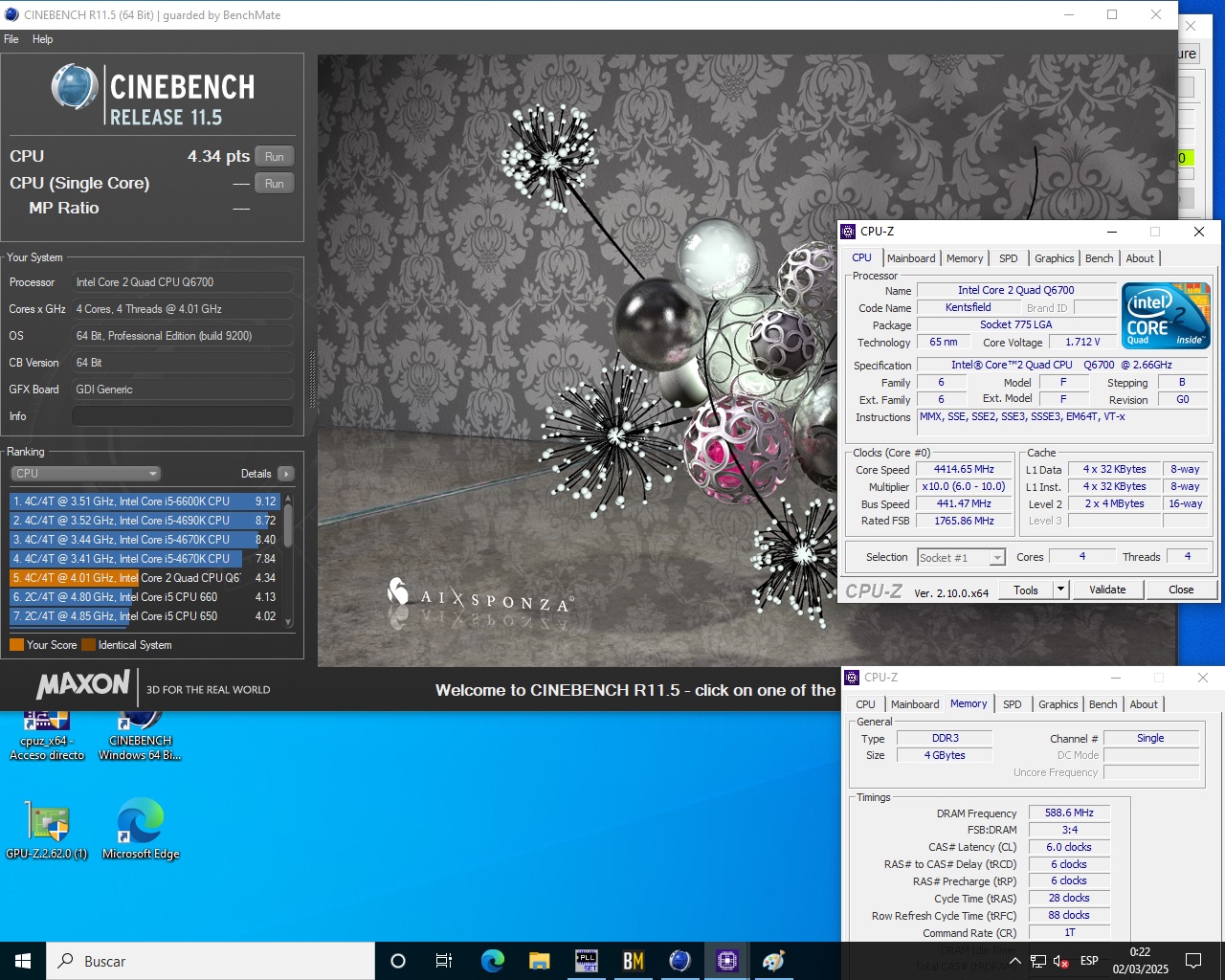Click the Run button for CPU test
The image size is (1225, 980).
(275, 157)
